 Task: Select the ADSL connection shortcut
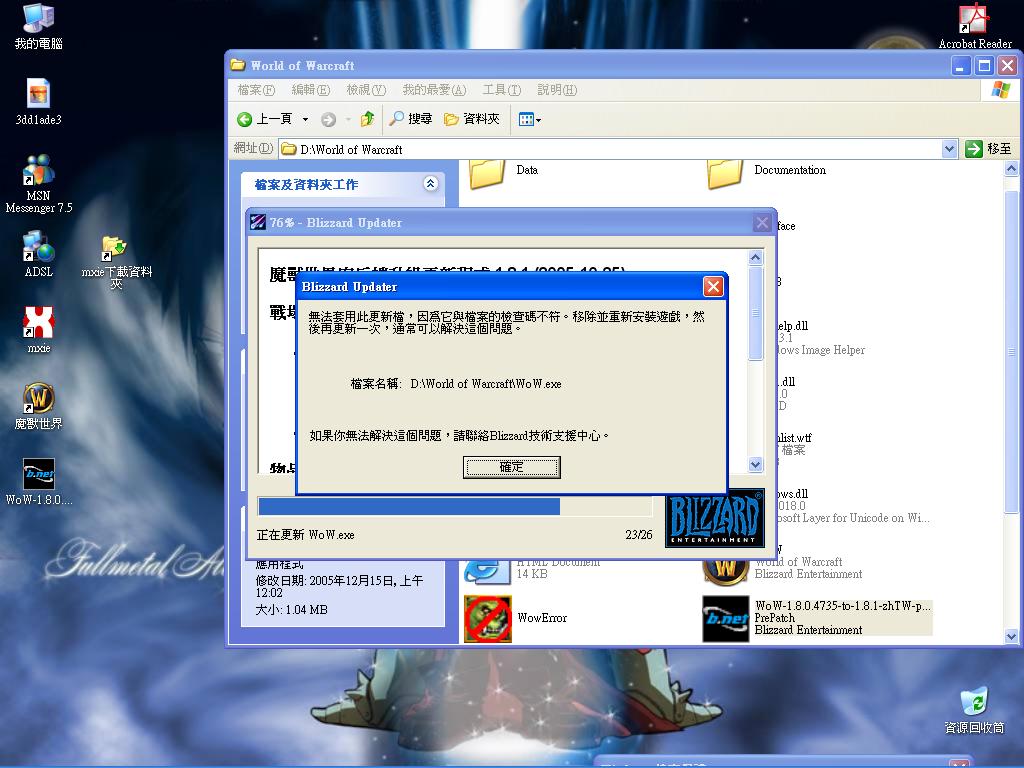coord(39,254)
